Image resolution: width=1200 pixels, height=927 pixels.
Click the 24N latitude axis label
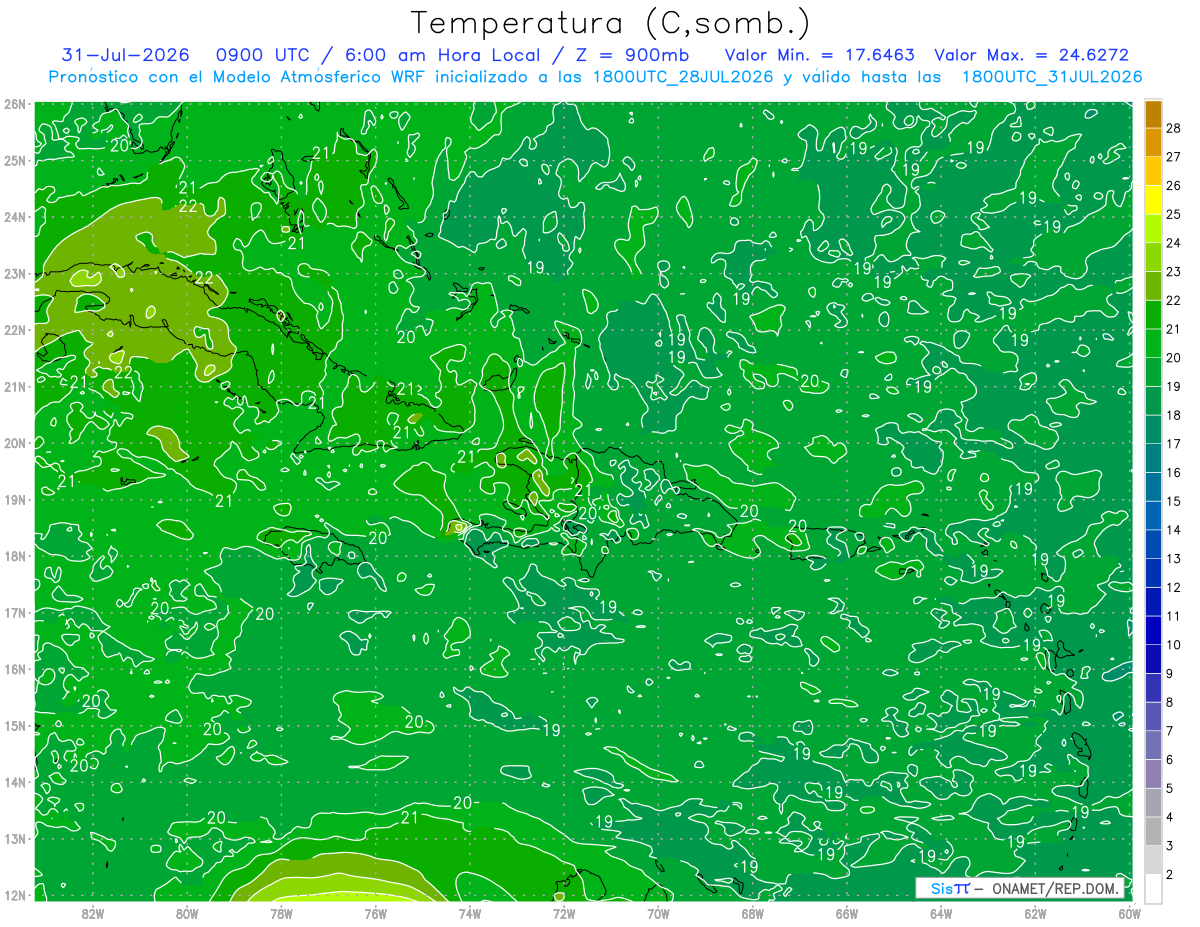(x=14, y=217)
